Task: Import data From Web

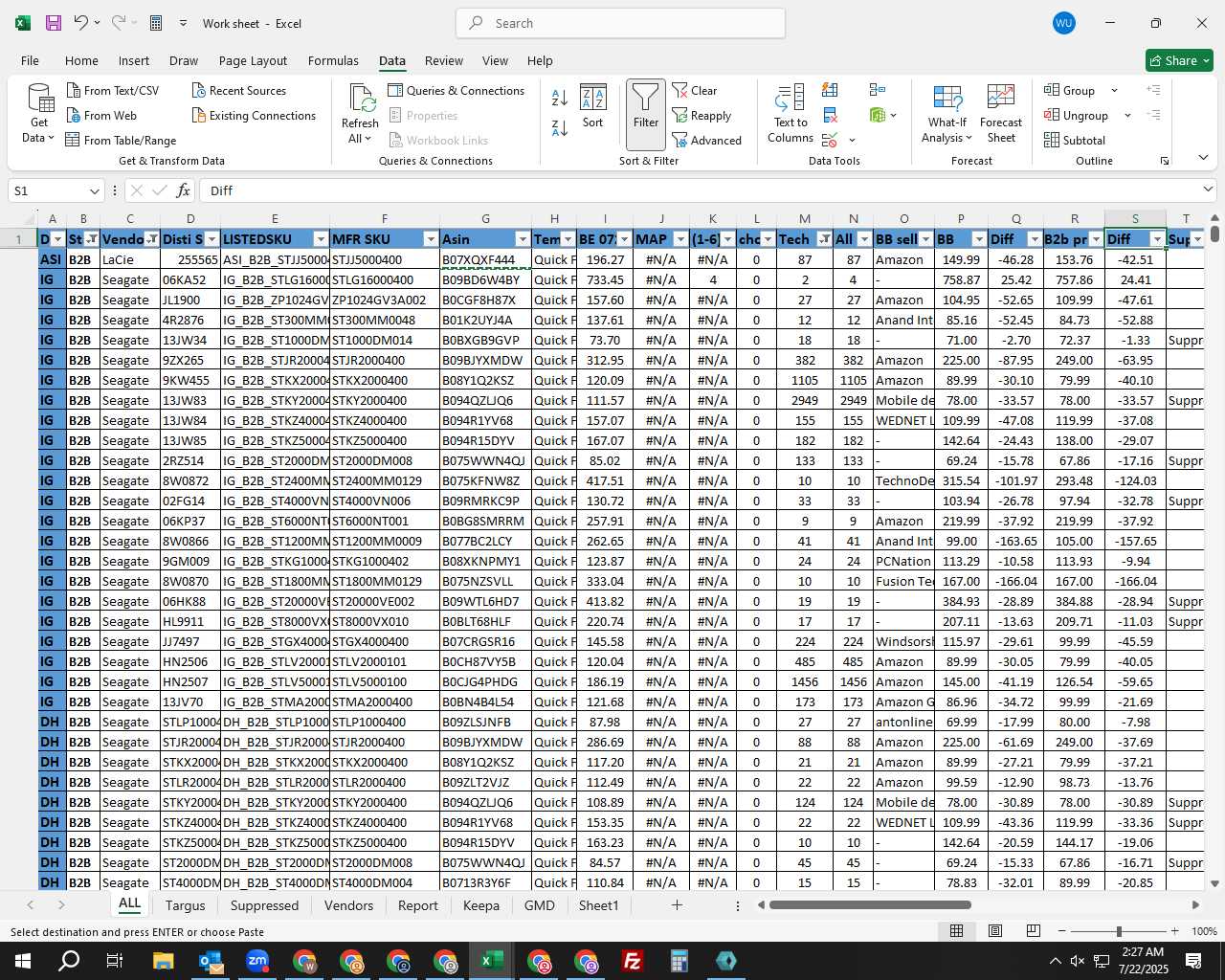Action: (x=101, y=115)
